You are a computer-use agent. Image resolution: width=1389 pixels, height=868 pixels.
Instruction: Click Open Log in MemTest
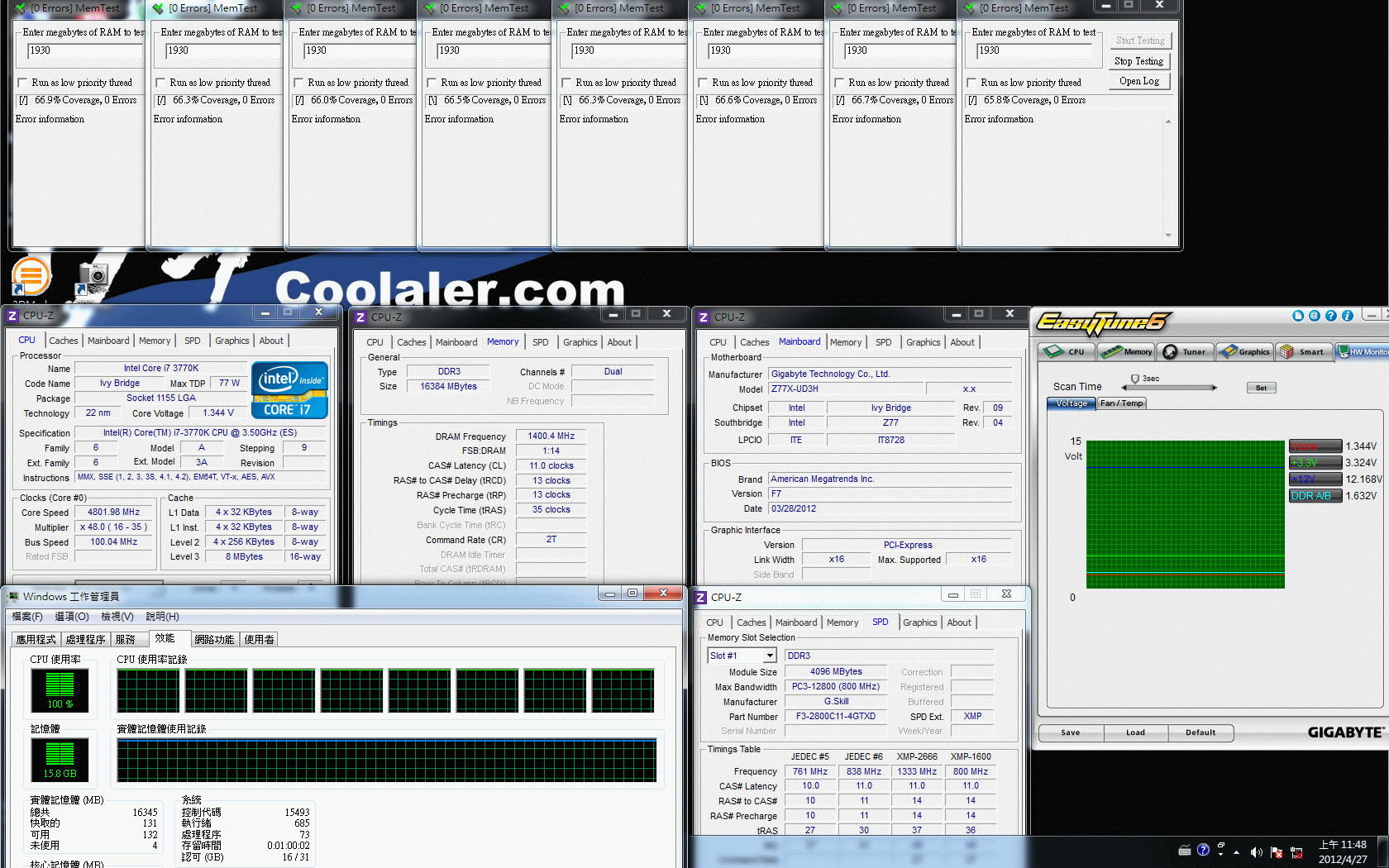1139,81
